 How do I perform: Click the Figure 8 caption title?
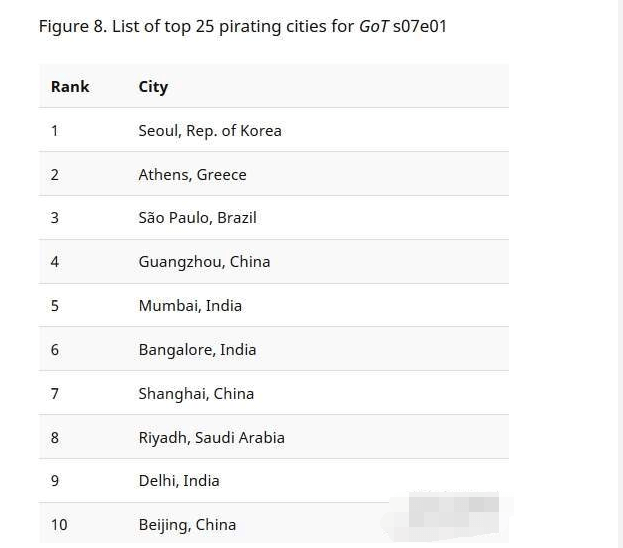coord(243,27)
